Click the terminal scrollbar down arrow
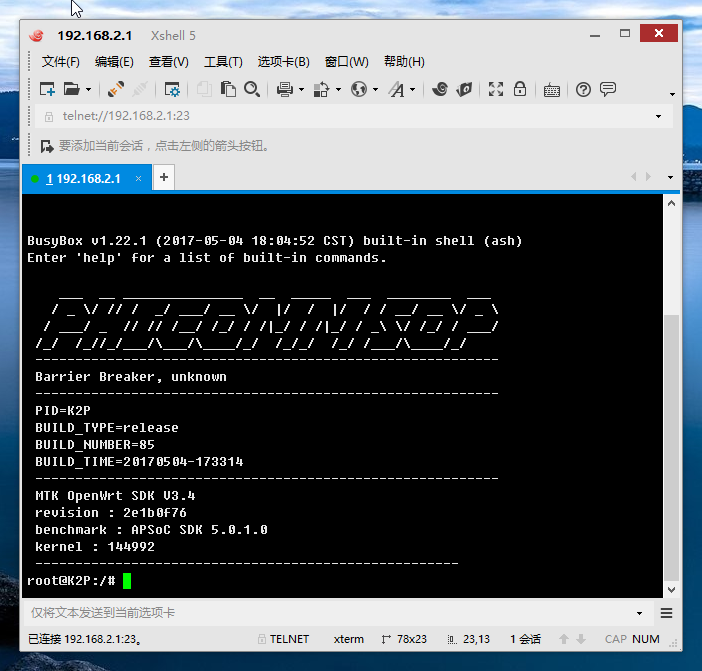This screenshot has height=671, width=702. (671, 590)
